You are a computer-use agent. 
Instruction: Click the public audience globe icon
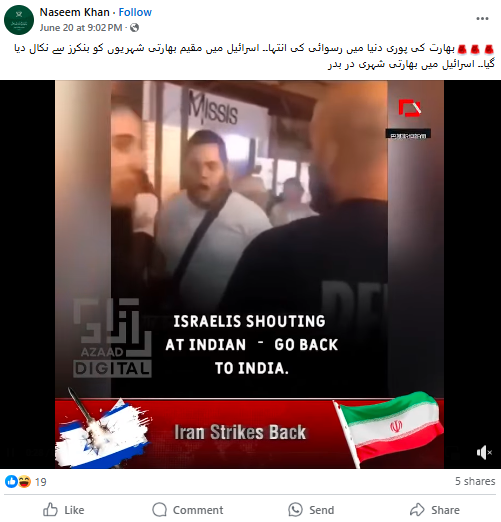point(134,28)
